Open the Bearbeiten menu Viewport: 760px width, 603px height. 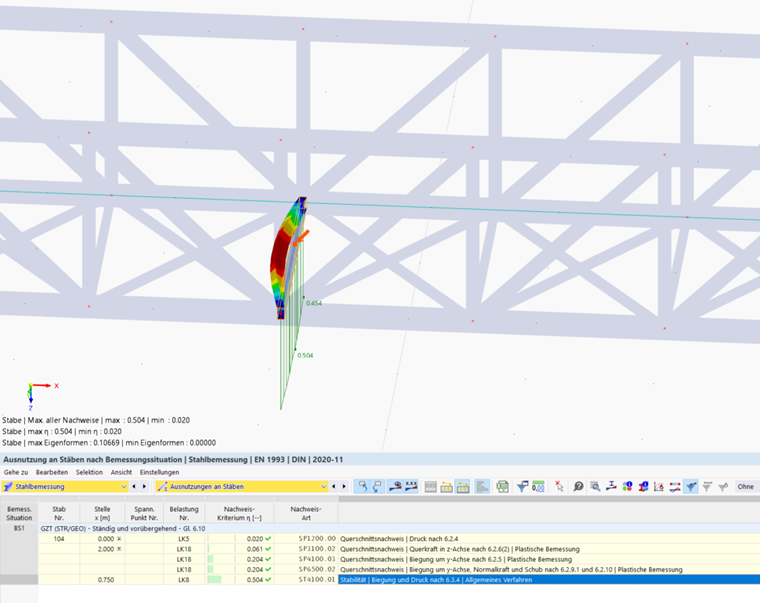coord(52,472)
